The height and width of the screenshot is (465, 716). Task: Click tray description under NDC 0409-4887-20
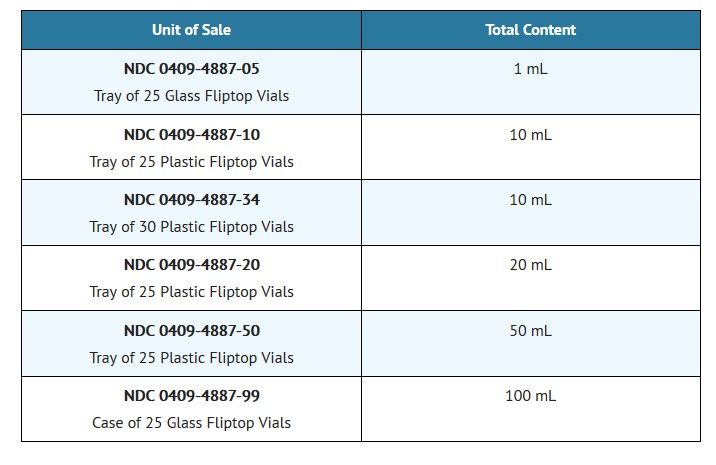coord(191,292)
